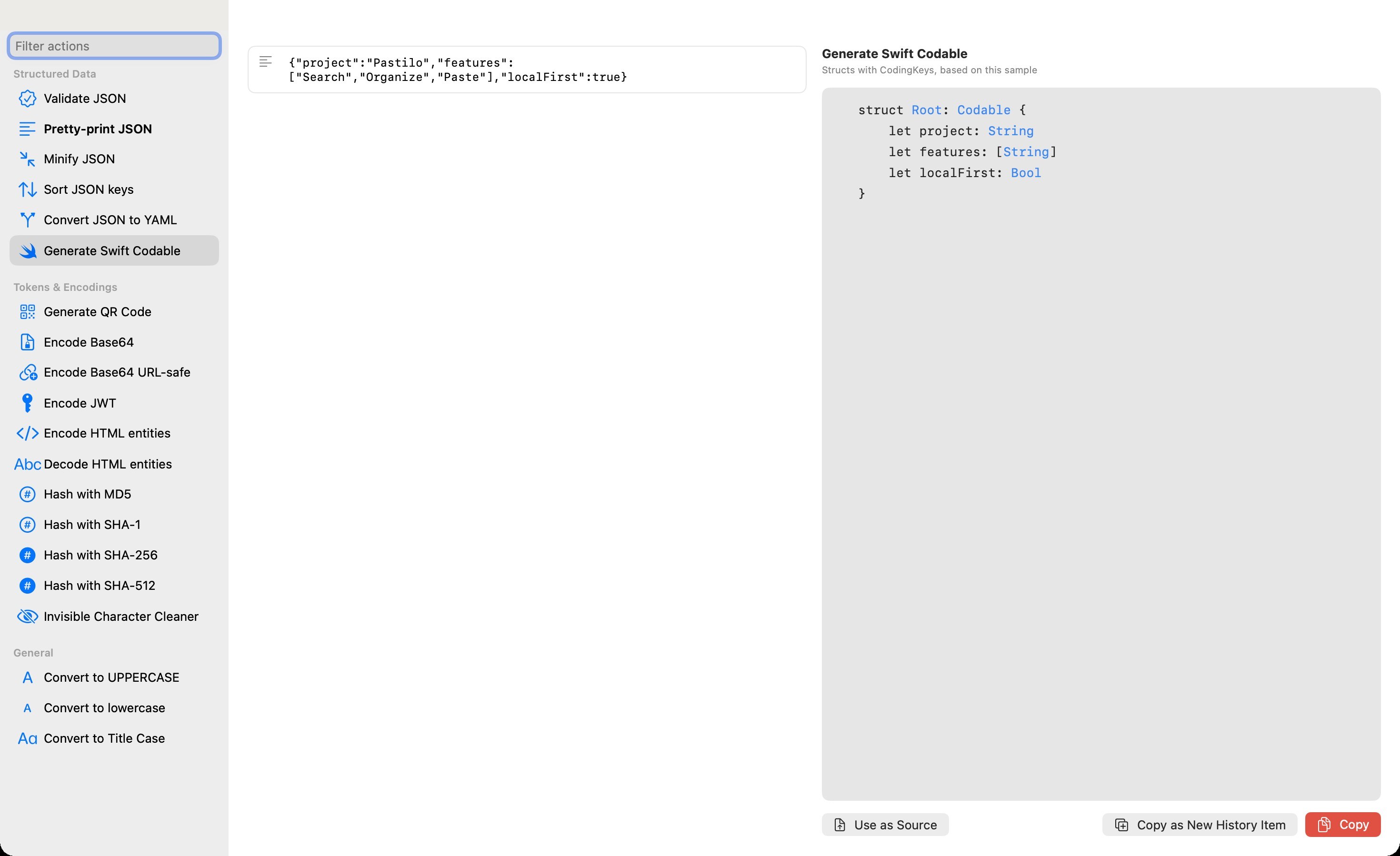
Task: Click the 'Generate Swift Codable' output title
Action: [x=895, y=54]
